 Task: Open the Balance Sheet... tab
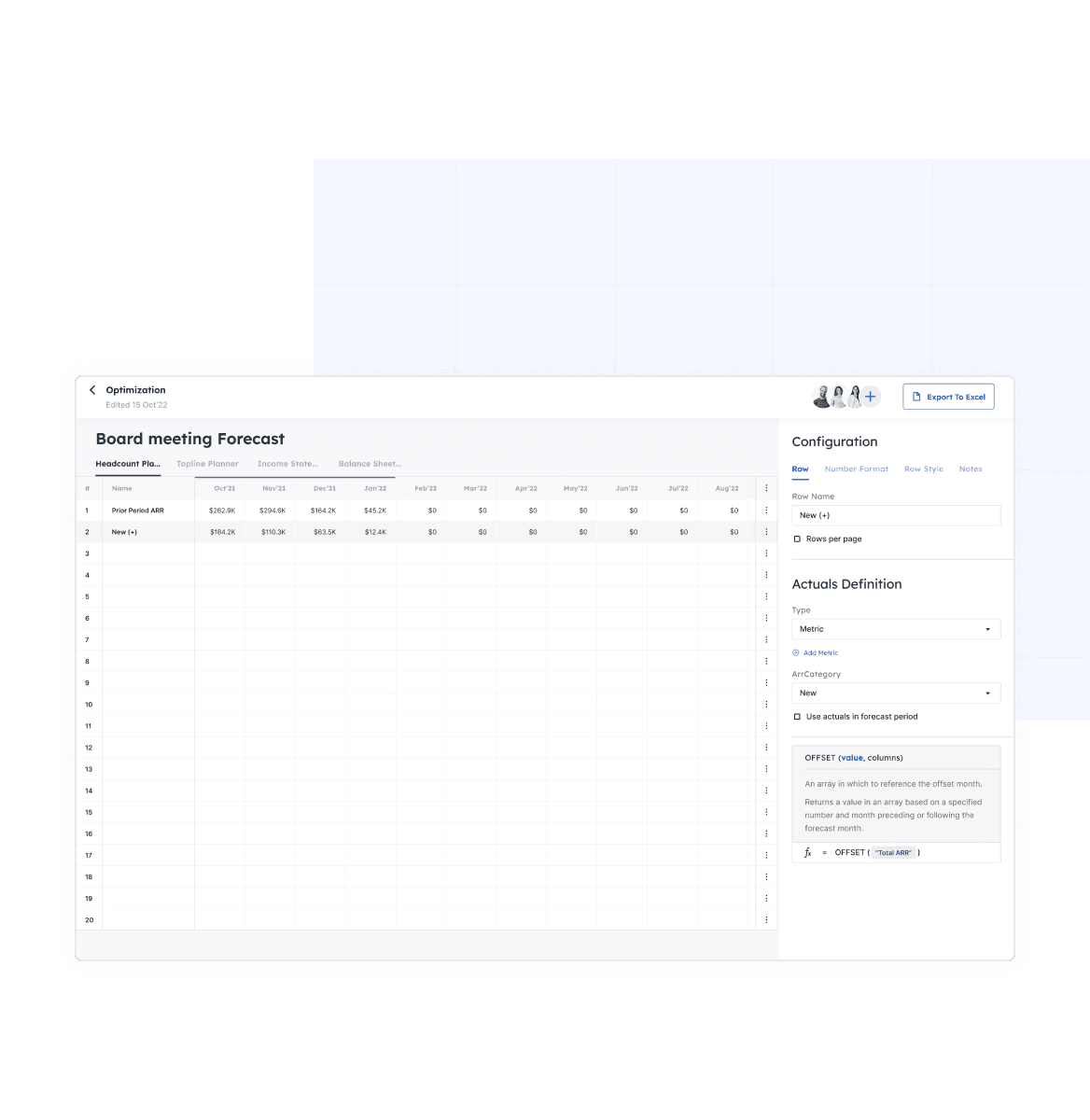pyautogui.click(x=370, y=464)
